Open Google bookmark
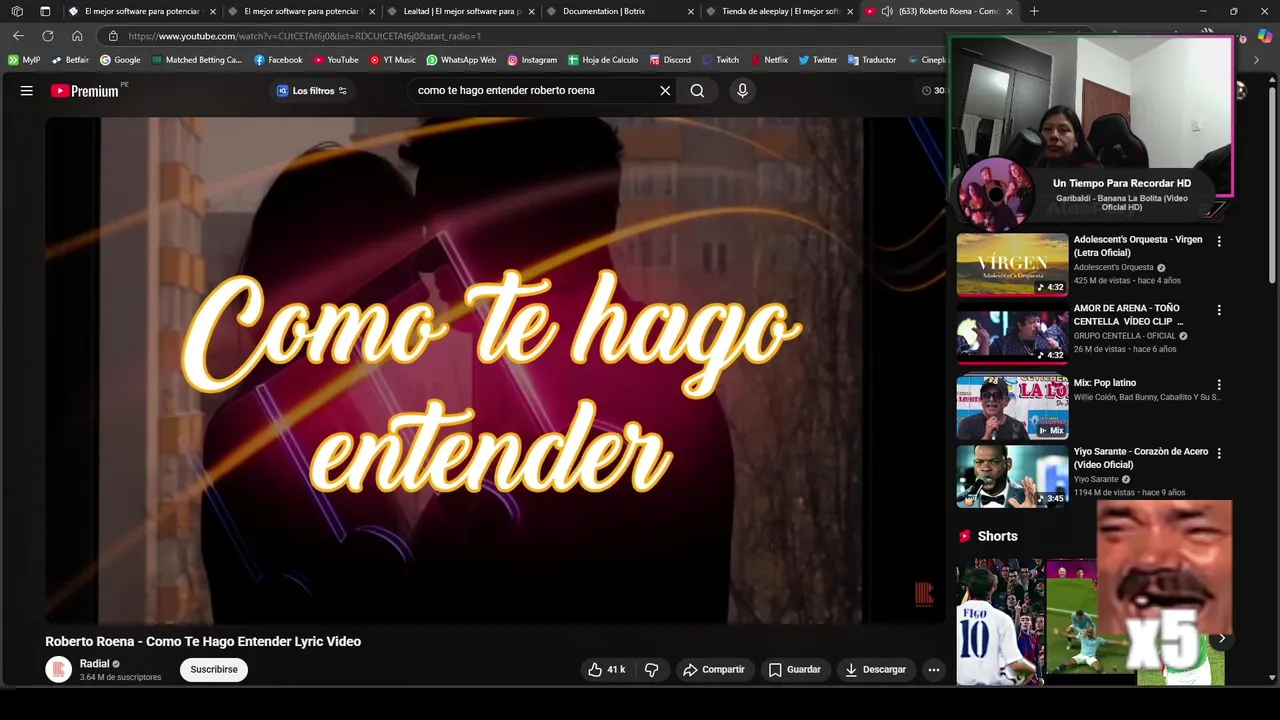Viewport: 1280px width, 720px height. pos(120,60)
